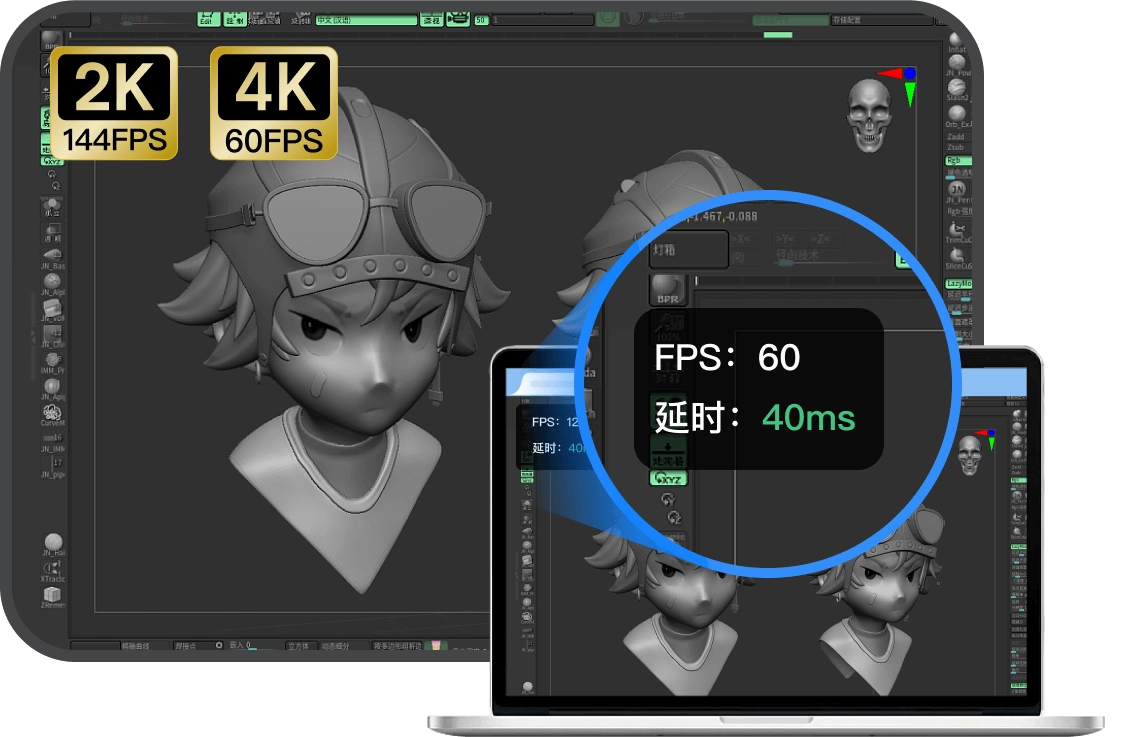Select the SliceCurve brush icon
The image size is (1128, 737).
957,257
